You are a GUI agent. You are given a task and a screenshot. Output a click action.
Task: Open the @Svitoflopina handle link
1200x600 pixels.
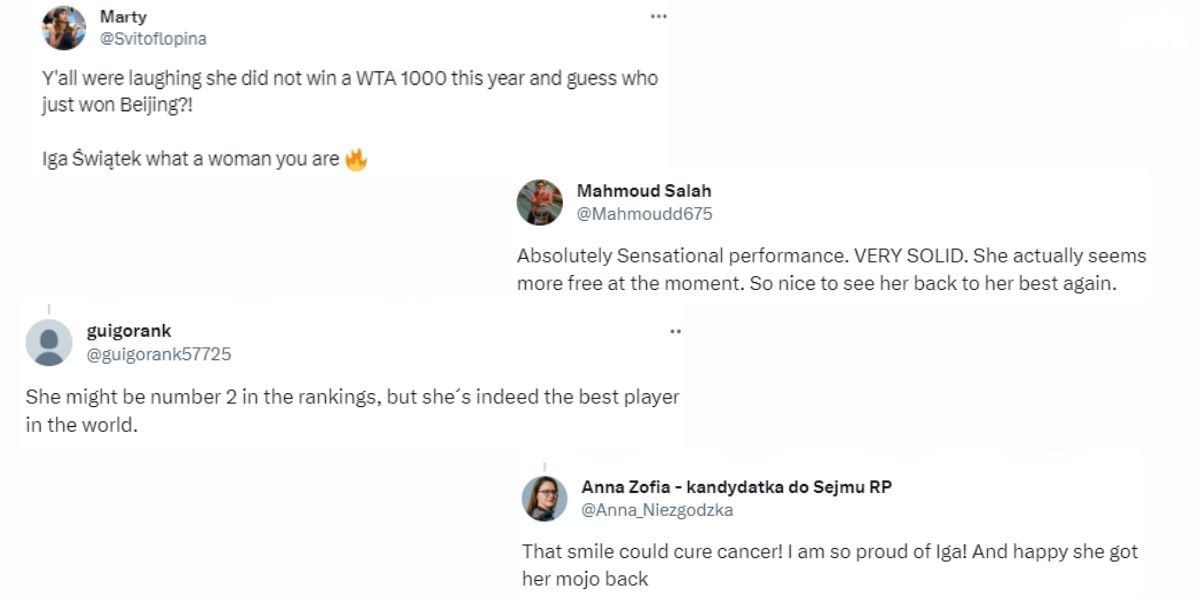[153, 38]
